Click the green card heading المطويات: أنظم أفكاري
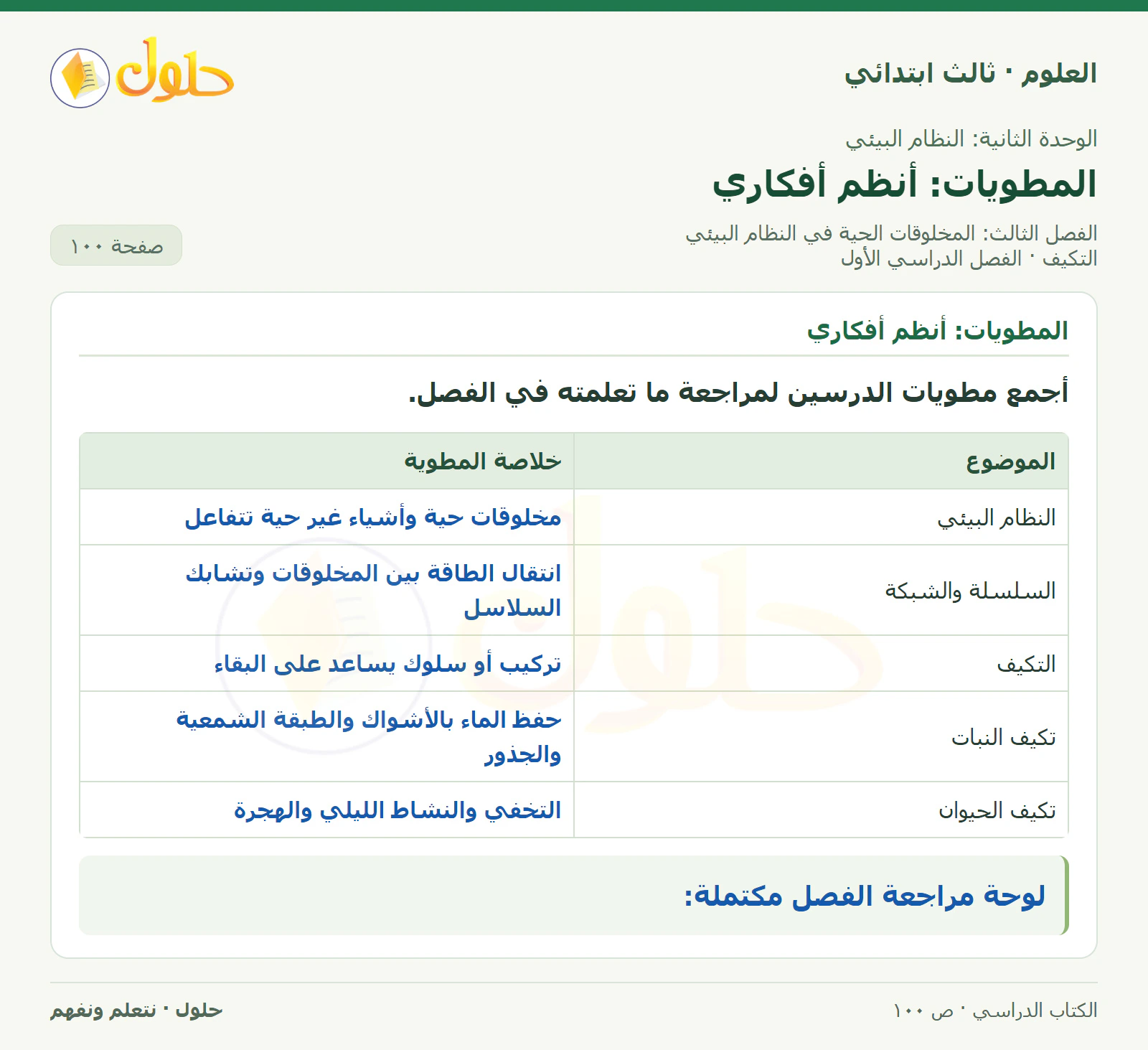 click(x=937, y=330)
